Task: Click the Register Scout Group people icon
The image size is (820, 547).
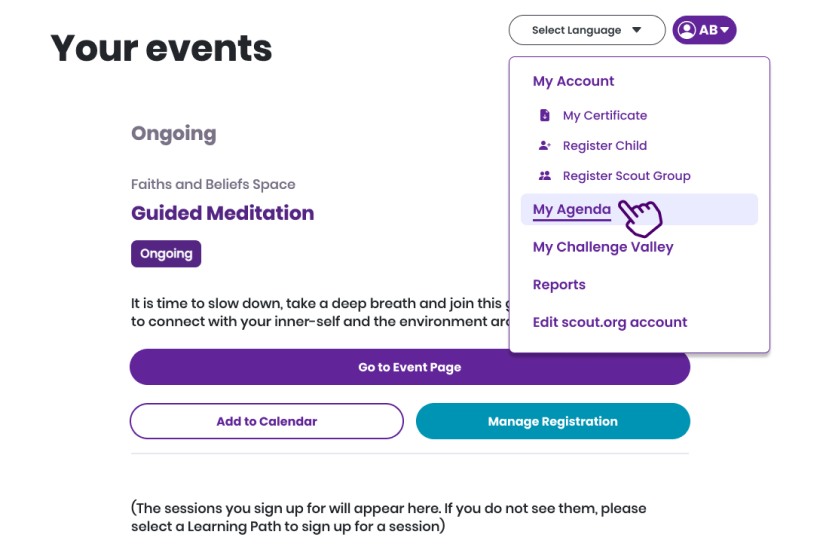Action: [x=544, y=176]
